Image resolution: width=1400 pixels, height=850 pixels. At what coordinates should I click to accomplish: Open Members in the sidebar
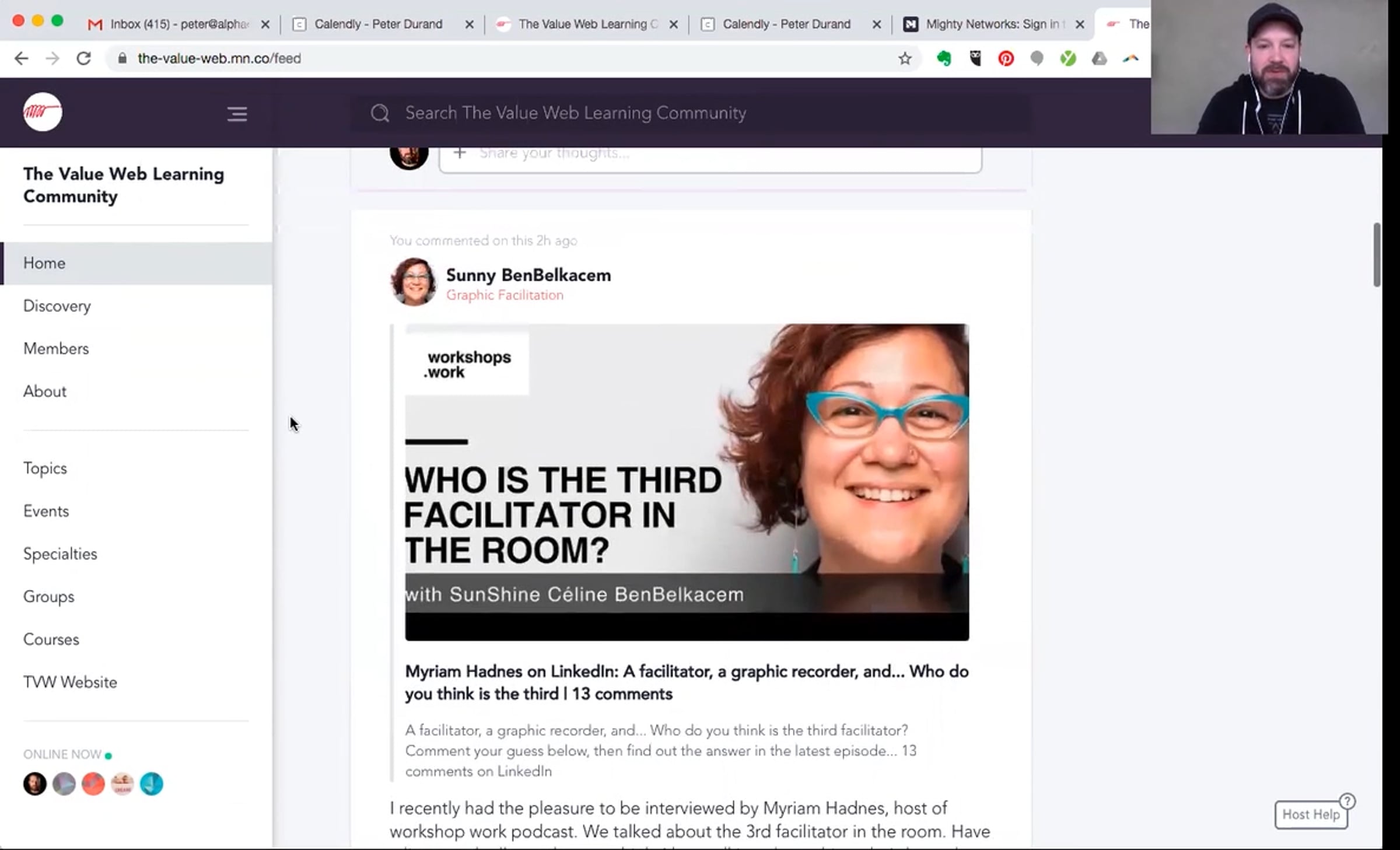56,348
